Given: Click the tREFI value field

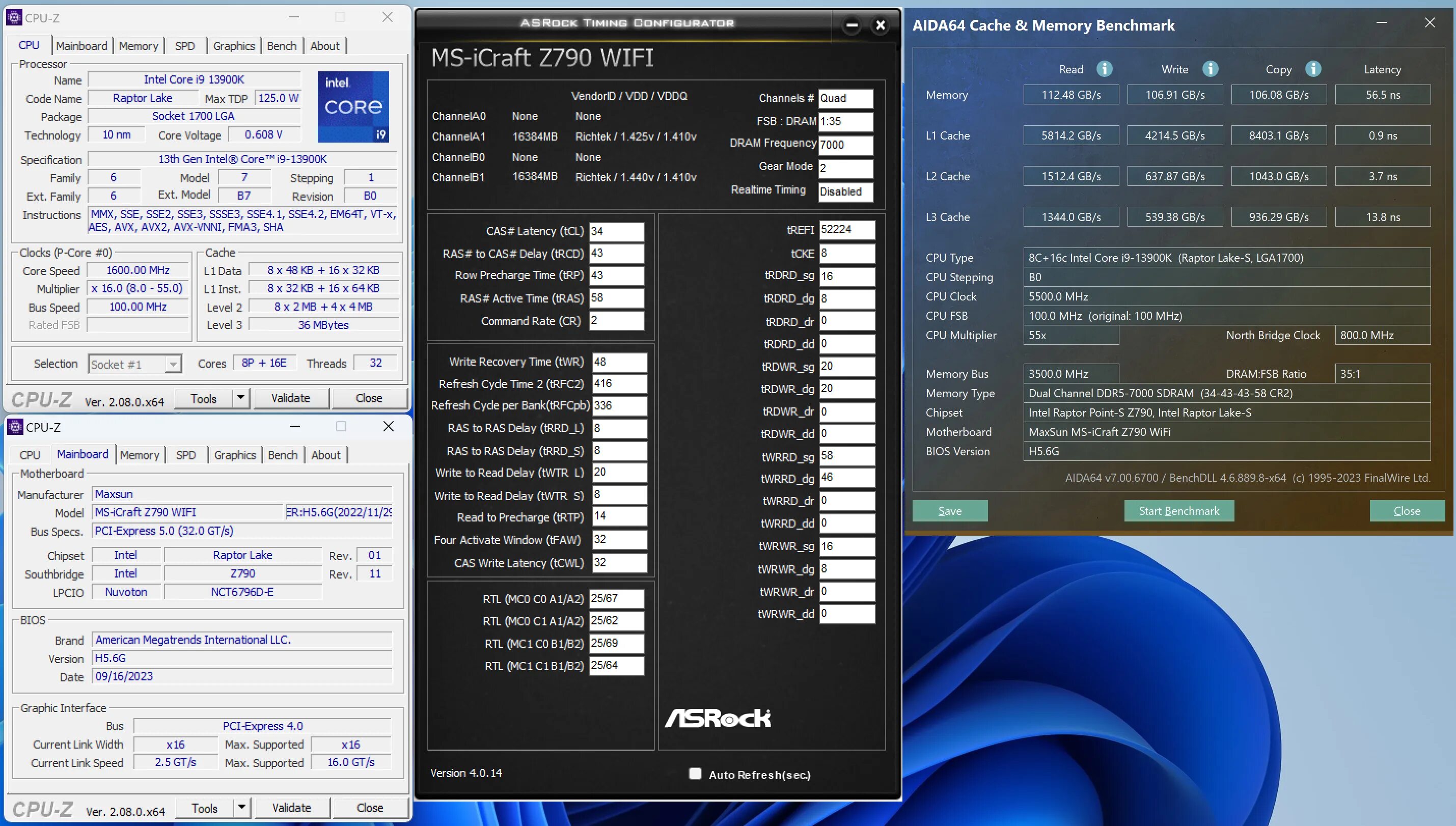Looking at the screenshot, I should click(x=846, y=230).
